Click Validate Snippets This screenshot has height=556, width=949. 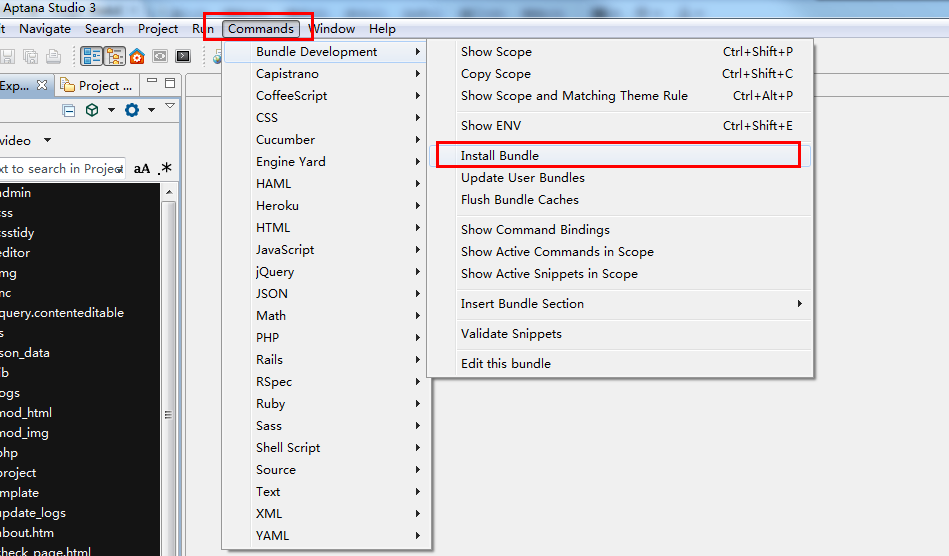pyautogui.click(x=620, y=334)
